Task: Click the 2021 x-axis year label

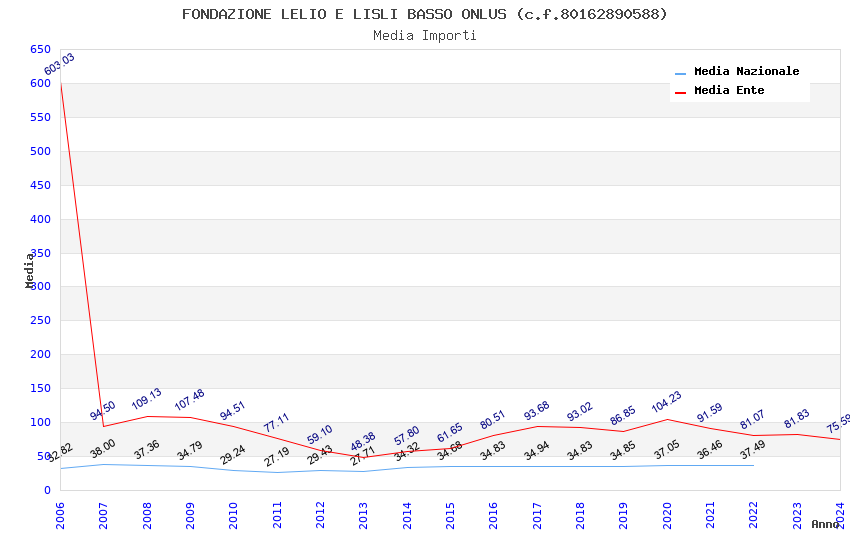Action: [x=710, y=516]
